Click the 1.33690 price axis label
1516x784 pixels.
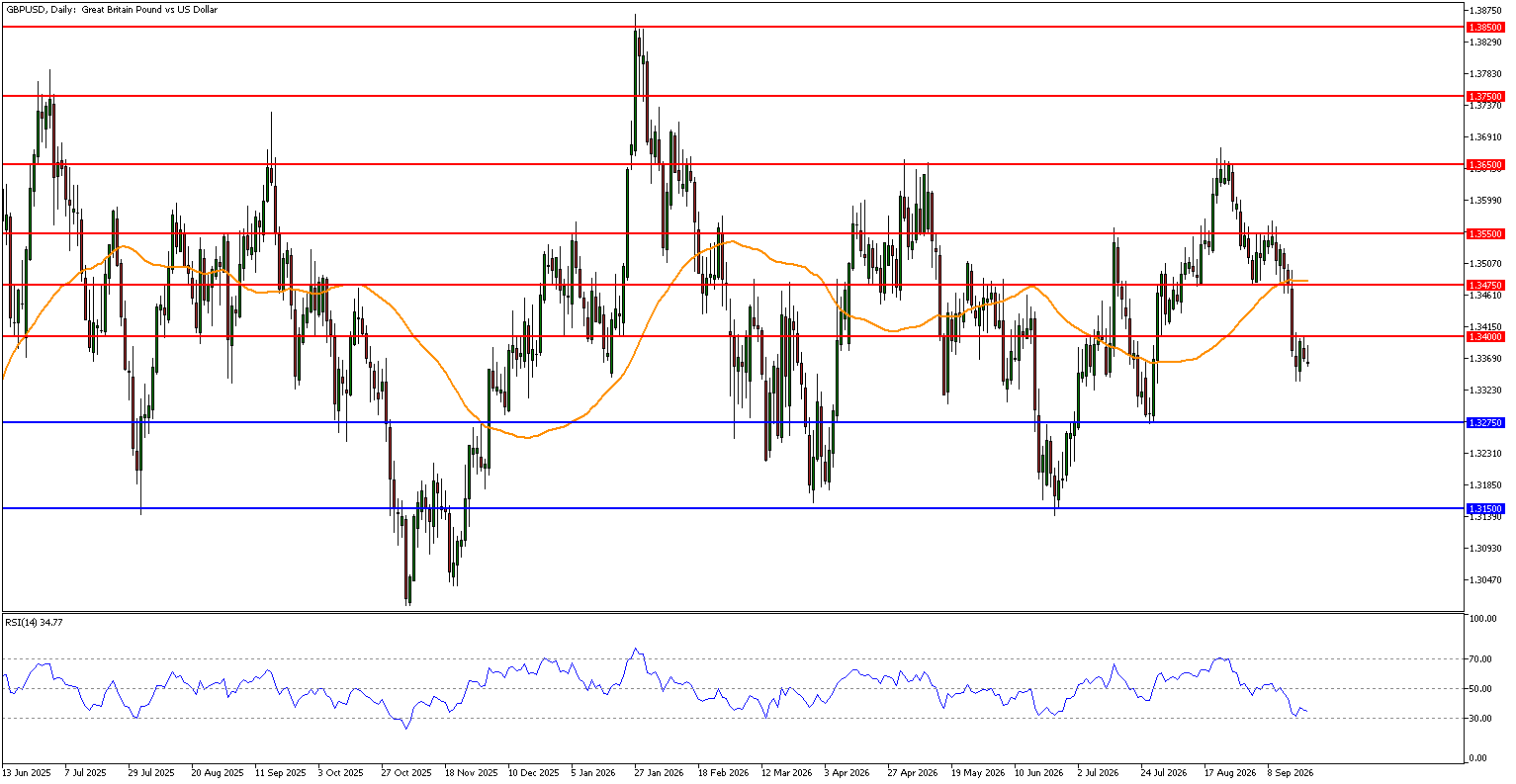click(x=1485, y=358)
